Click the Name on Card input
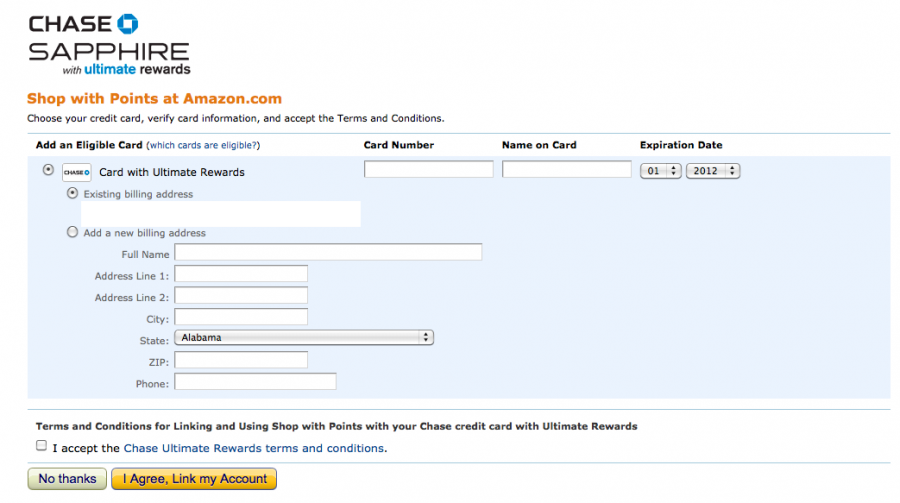This screenshot has width=900, height=503. click(567, 170)
